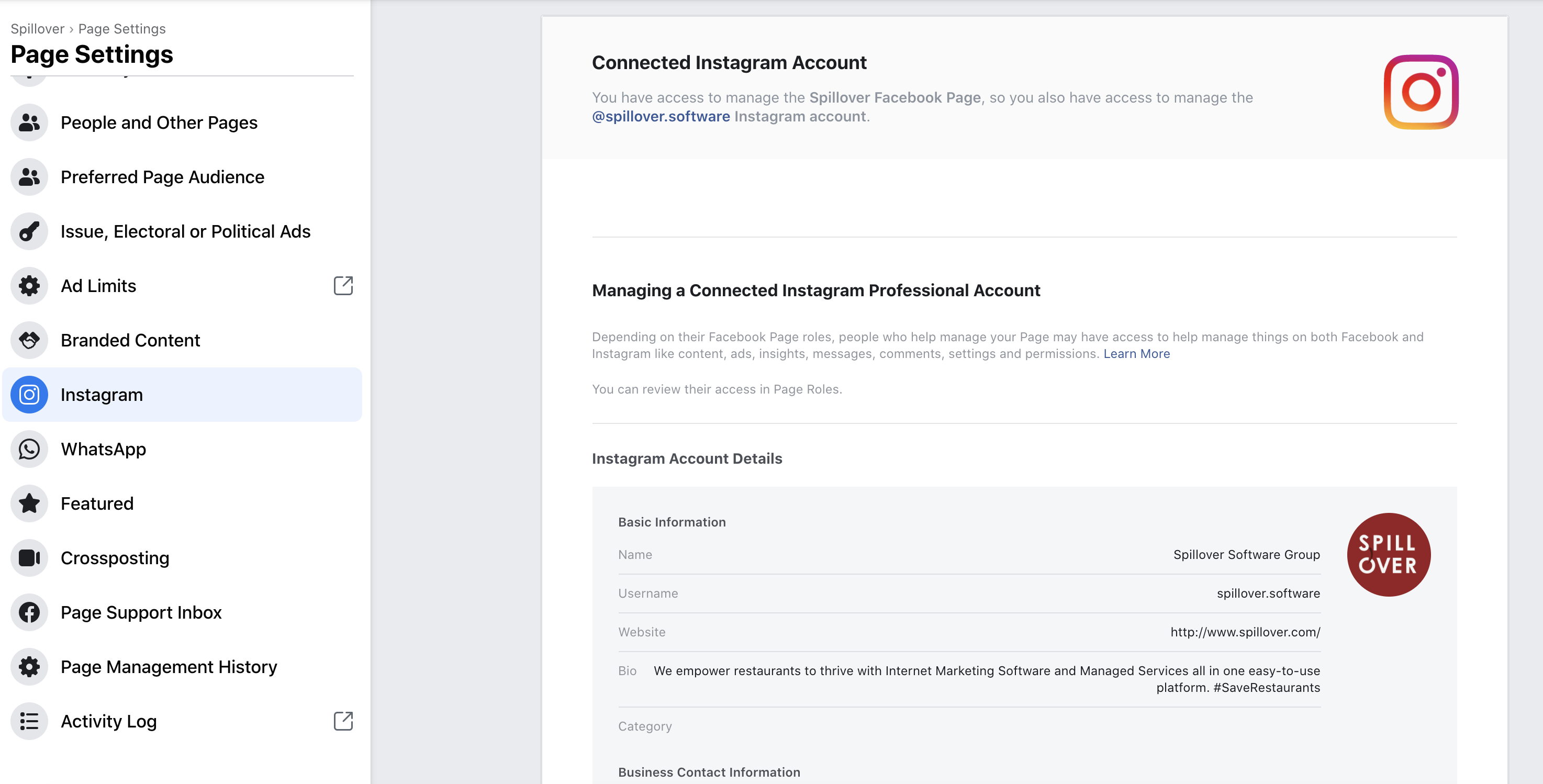1543x784 pixels.
Task: Click the Branded Content handshake icon
Action: click(29, 340)
